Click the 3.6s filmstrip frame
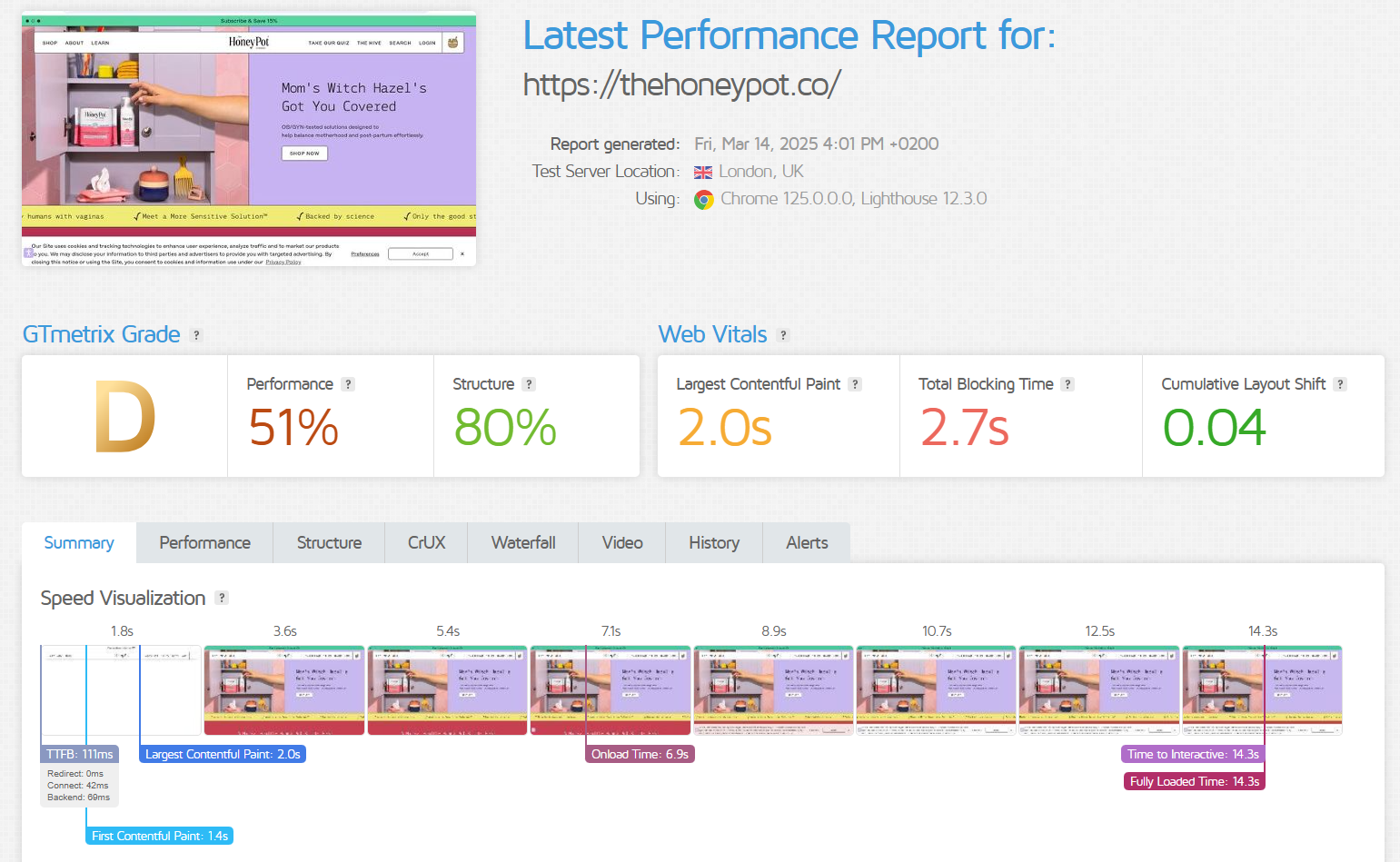The width and height of the screenshot is (1400, 862). point(284,690)
